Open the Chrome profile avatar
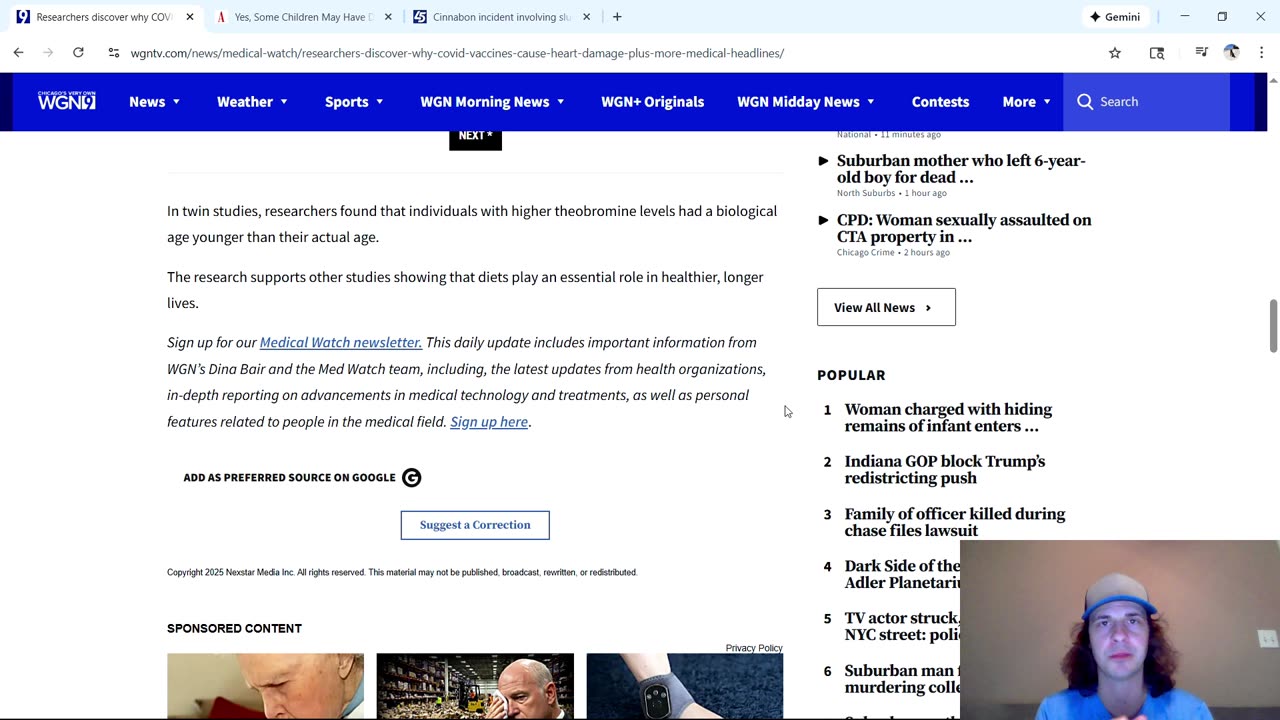The width and height of the screenshot is (1280, 720). click(1231, 53)
